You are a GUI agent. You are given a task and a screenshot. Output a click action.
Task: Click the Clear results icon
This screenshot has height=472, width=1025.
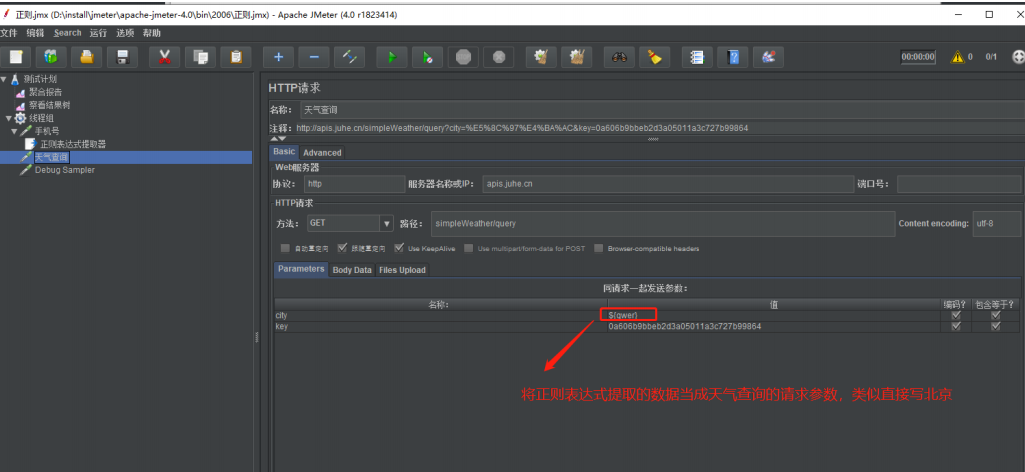tap(541, 58)
